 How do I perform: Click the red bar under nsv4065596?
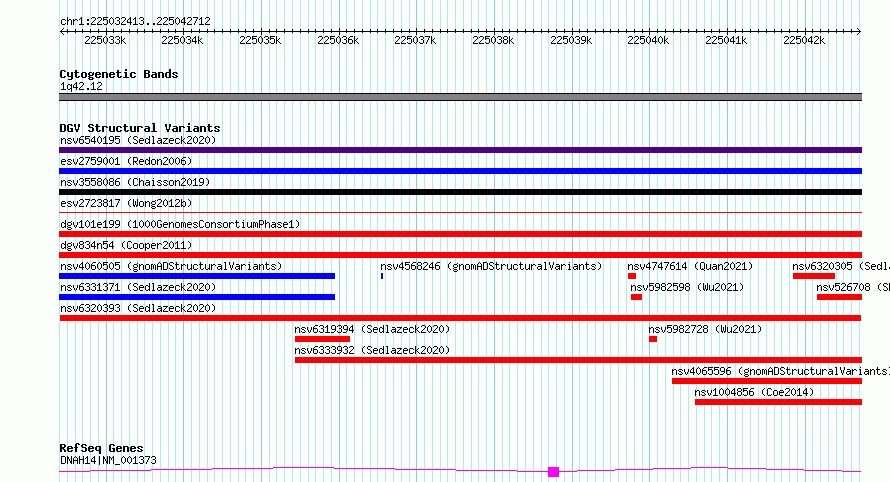[767, 381]
